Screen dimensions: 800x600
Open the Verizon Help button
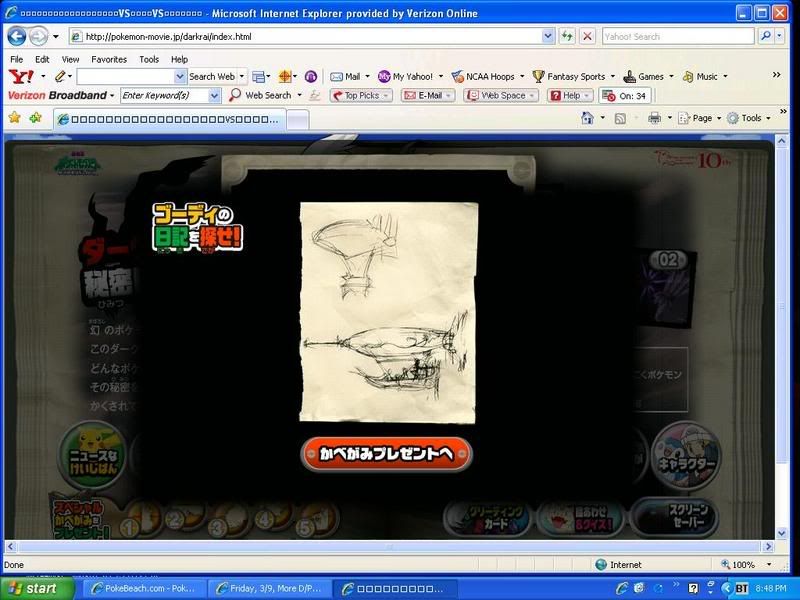[570, 95]
